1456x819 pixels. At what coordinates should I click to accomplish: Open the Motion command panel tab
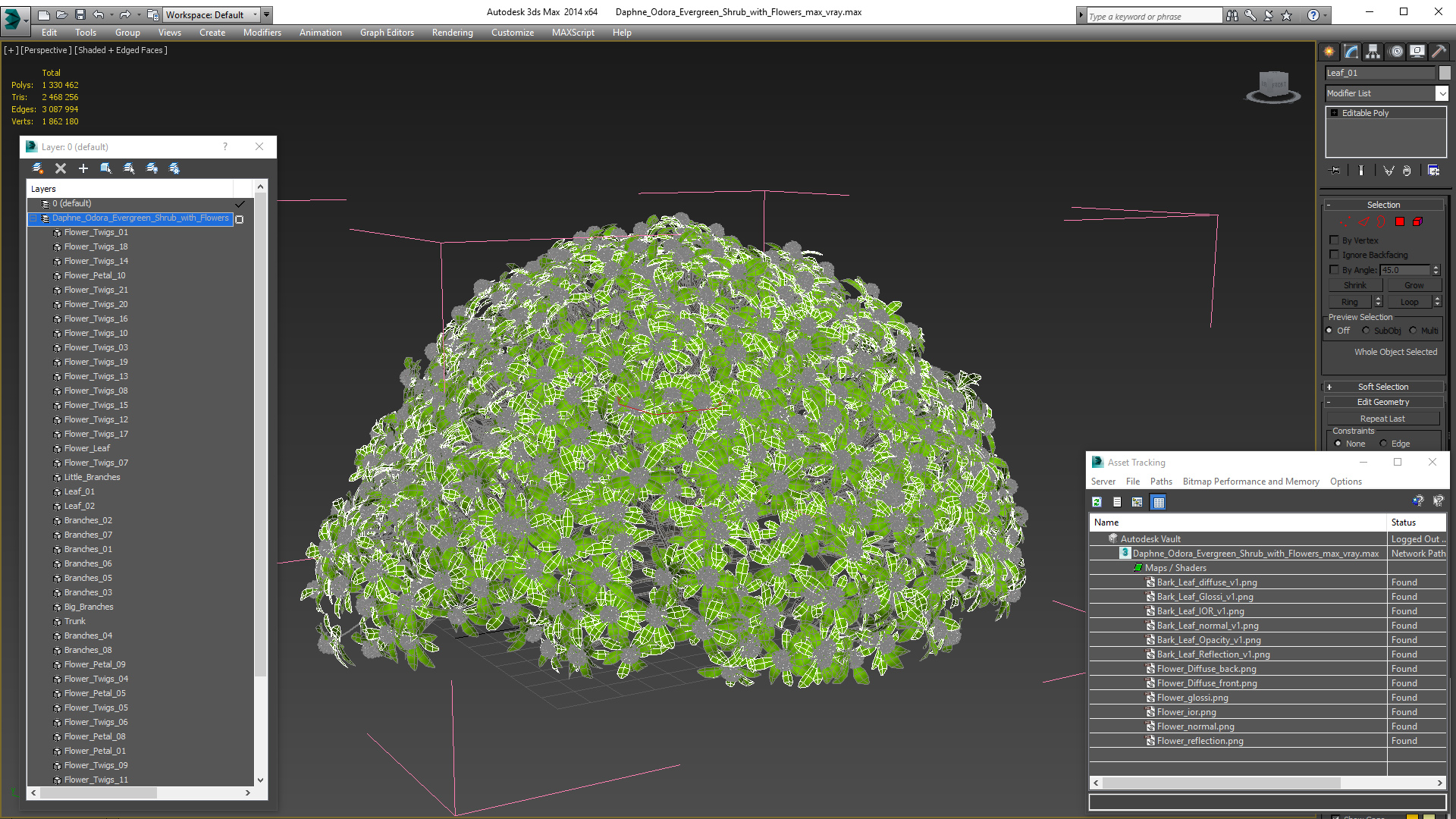pyautogui.click(x=1396, y=52)
